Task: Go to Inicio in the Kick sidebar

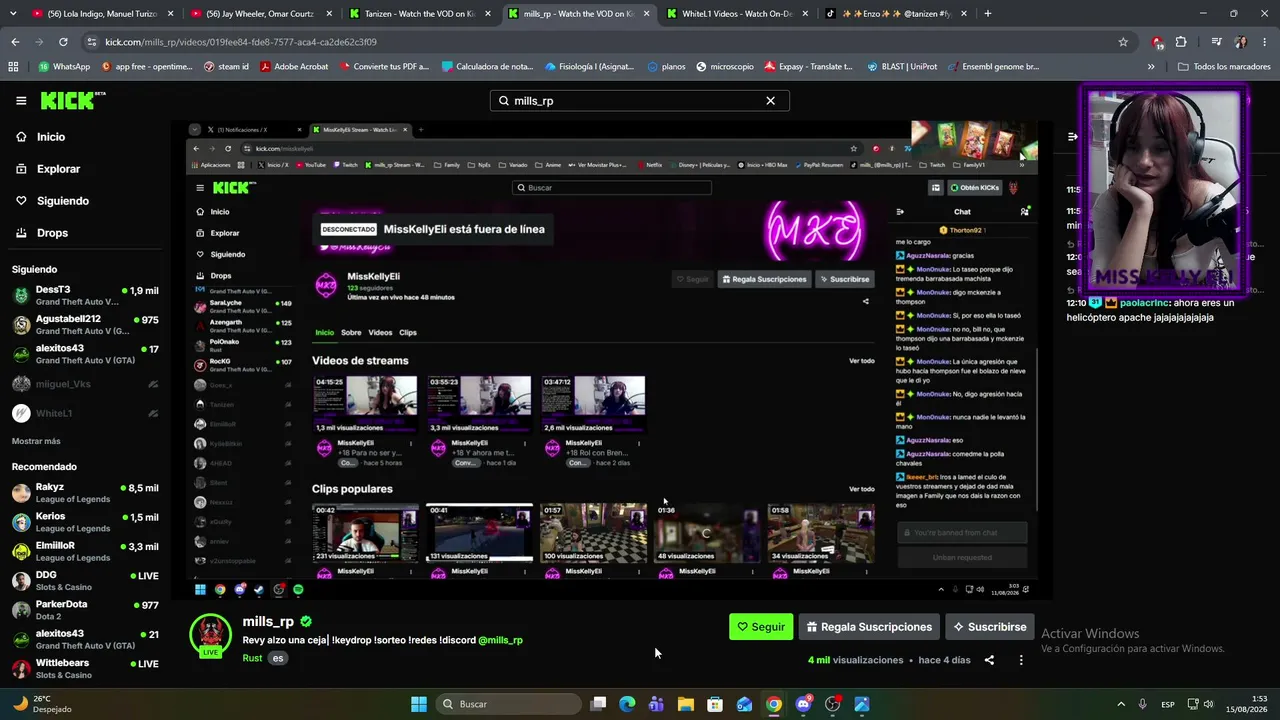Action: click(50, 137)
